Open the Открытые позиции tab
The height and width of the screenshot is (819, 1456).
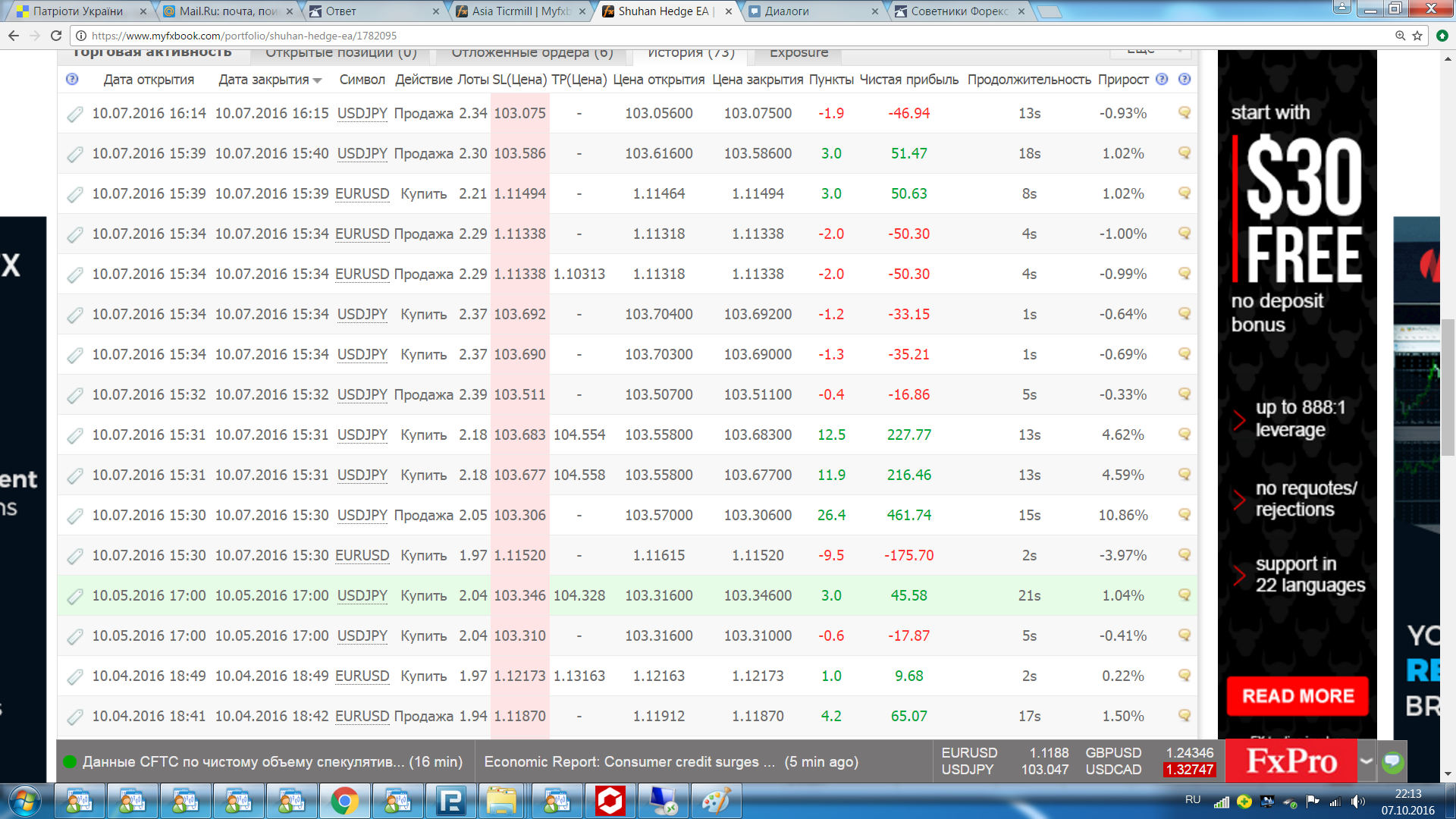coord(341,54)
